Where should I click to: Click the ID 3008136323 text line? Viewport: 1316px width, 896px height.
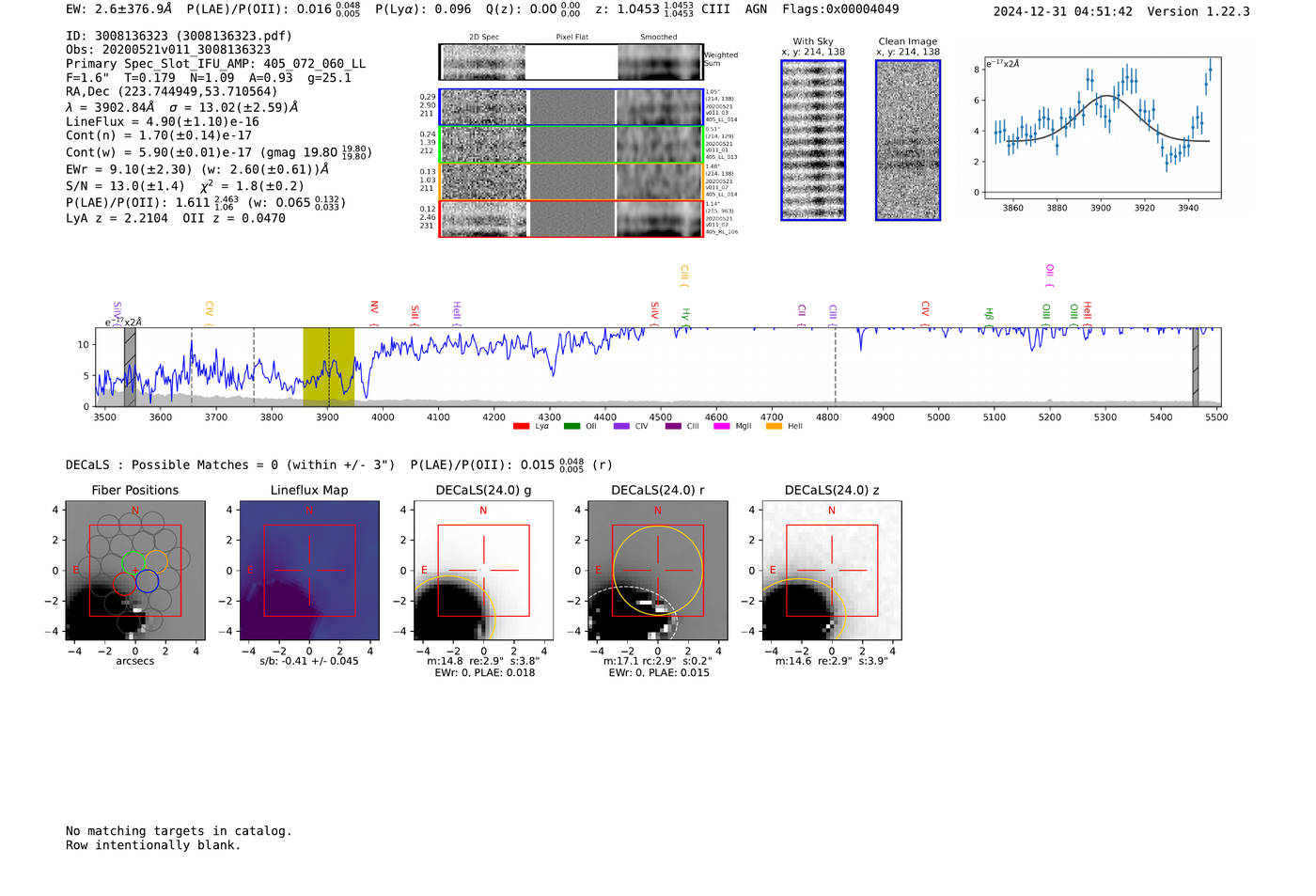(179, 36)
